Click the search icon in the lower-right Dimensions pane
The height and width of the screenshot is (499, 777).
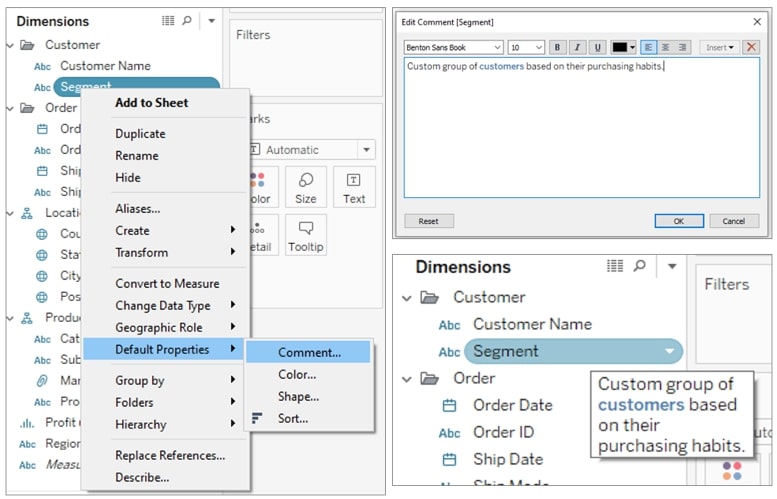pos(639,266)
